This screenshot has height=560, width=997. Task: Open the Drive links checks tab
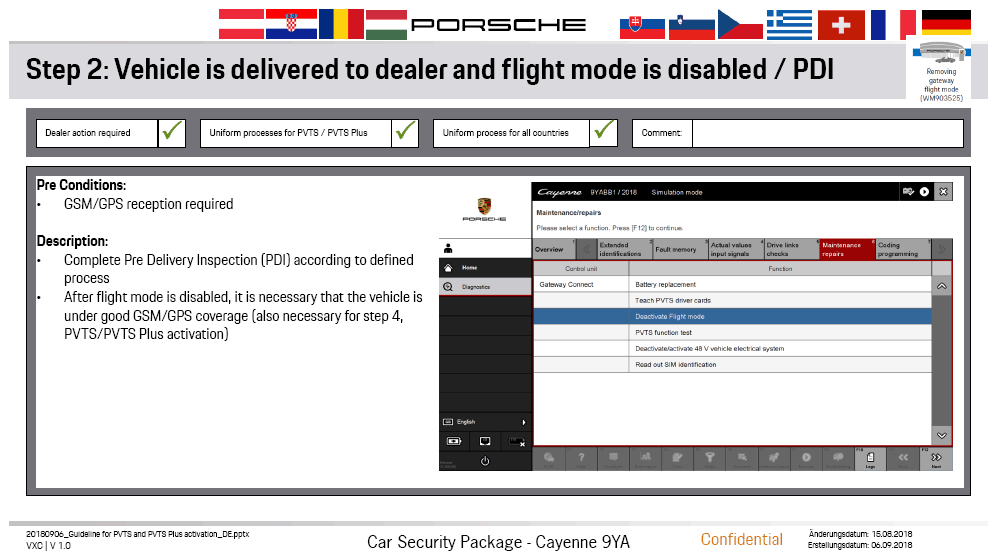tap(792, 249)
